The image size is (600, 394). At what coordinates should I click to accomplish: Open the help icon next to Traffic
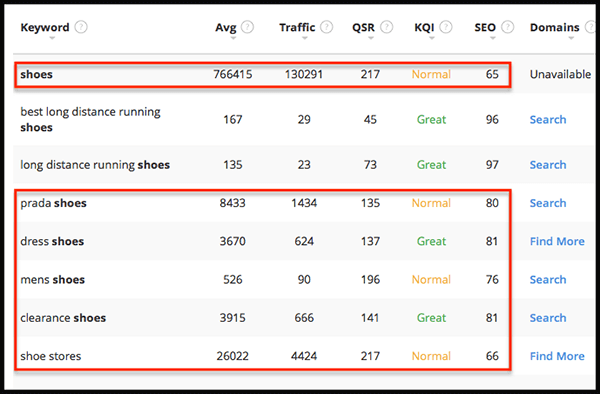(326, 27)
